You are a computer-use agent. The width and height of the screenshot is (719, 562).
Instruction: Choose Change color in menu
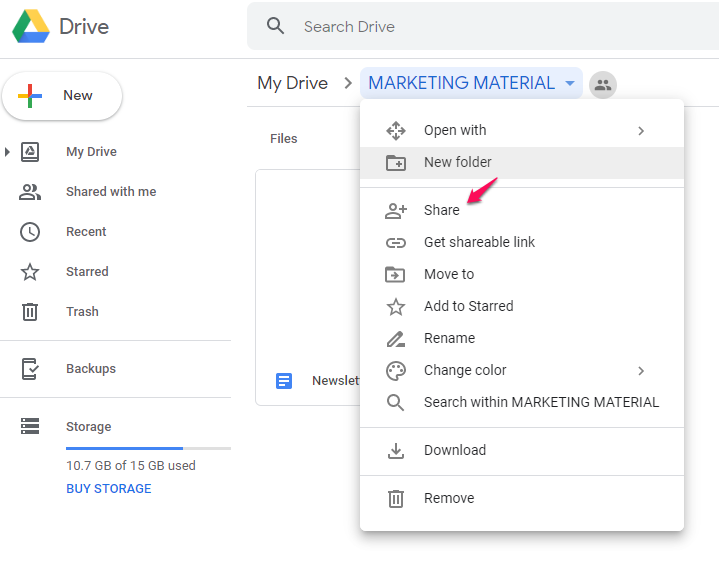[x=522, y=371]
